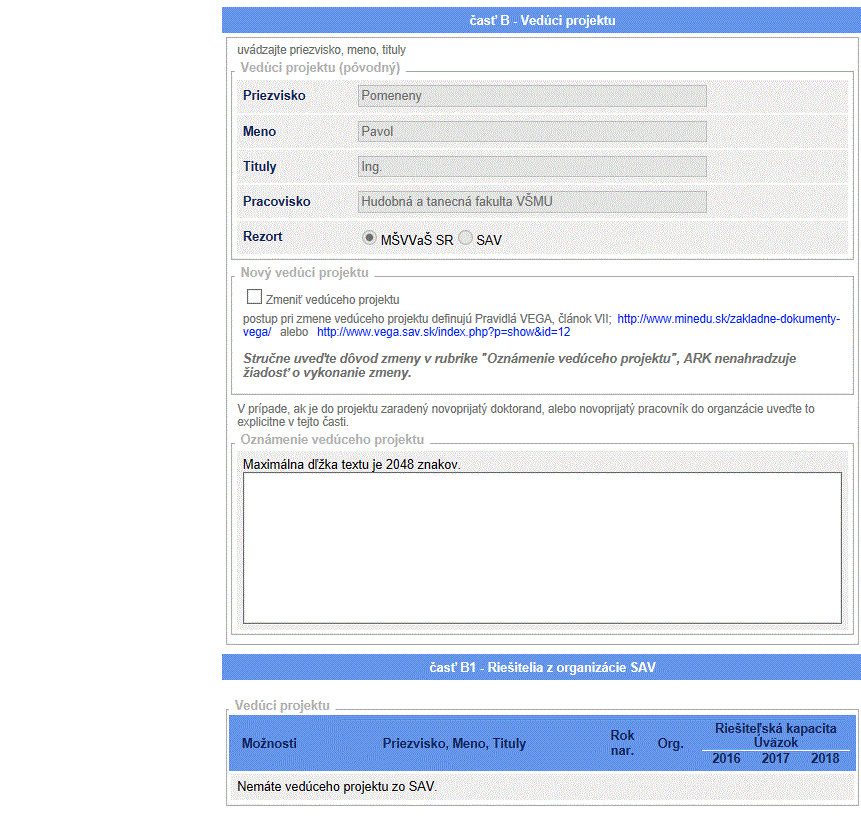Viewport: 861px width, 819px height.
Task: Click into the Oznámenie vedúceho projektu text area
Action: pyautogui.click(x=542, y=548)
